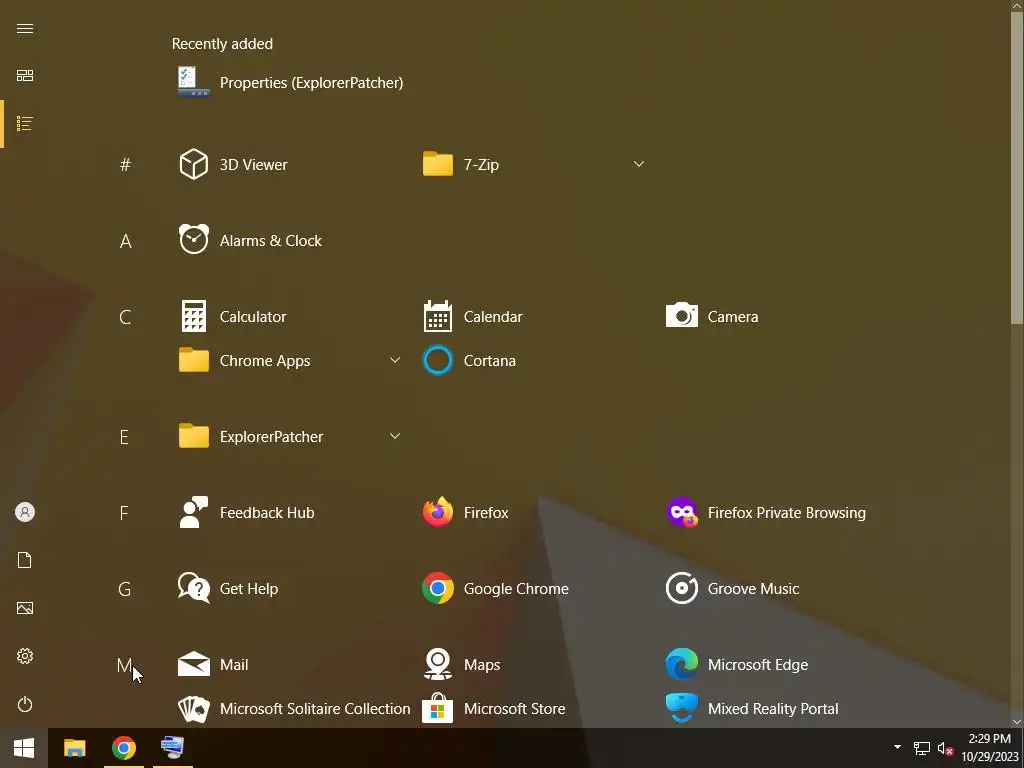
Task: Launch Google Chrome from app list
Action: pyautogui.click(x=496, y=588)
